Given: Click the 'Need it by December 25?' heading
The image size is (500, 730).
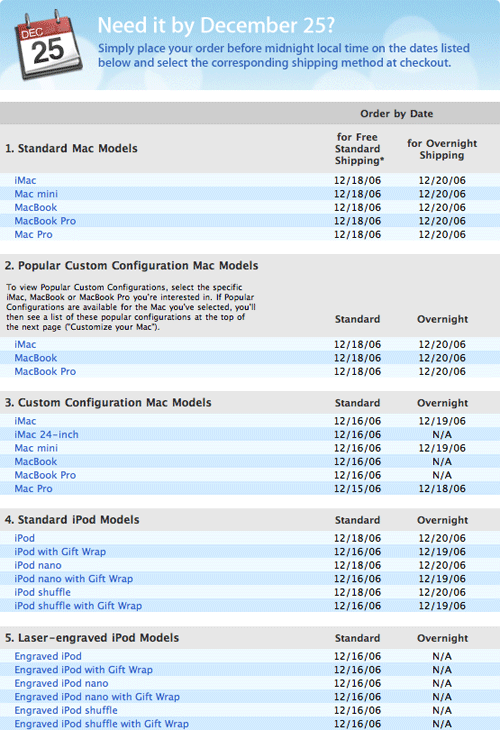Looking at the screenshot, I should [216, 25].
